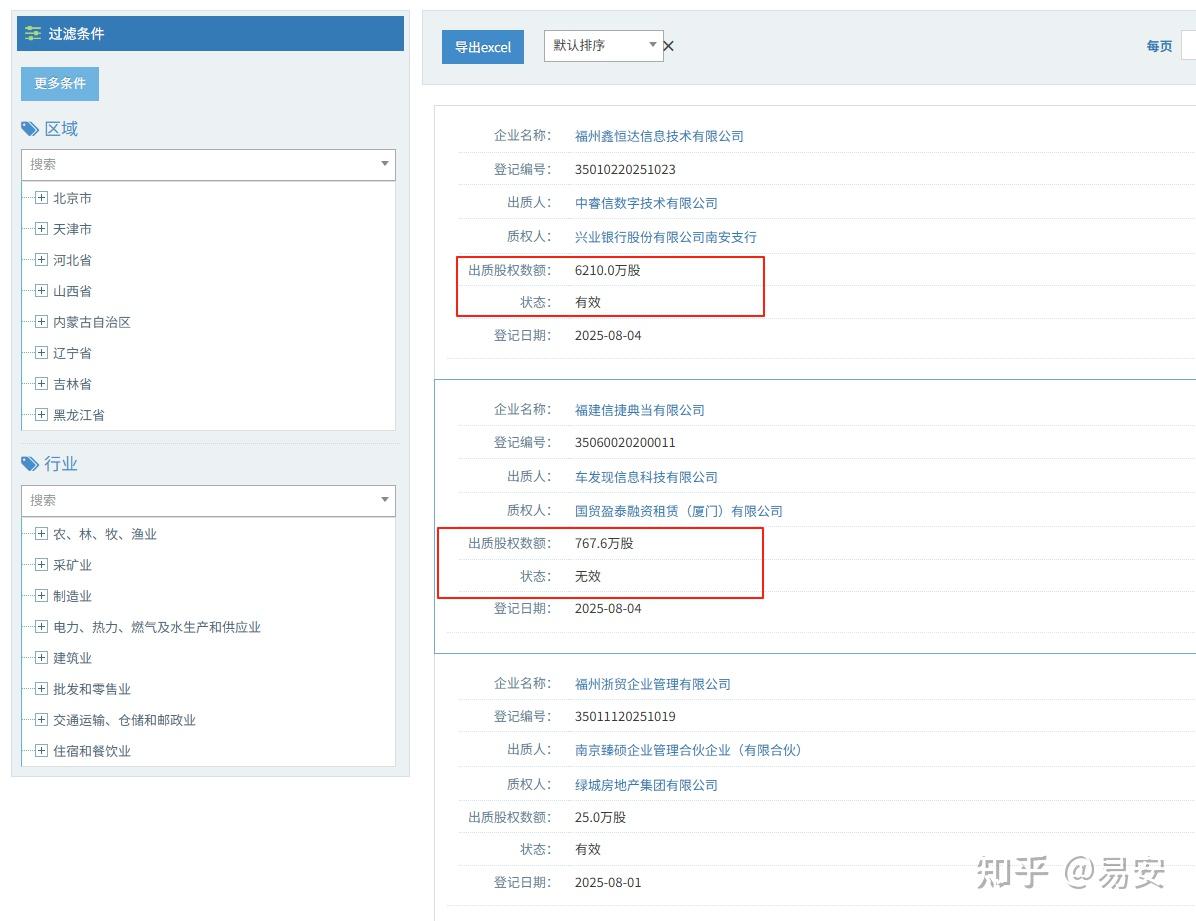
Task: Open the region 搜索 dropdown arrow
Action: coord(384,164)
